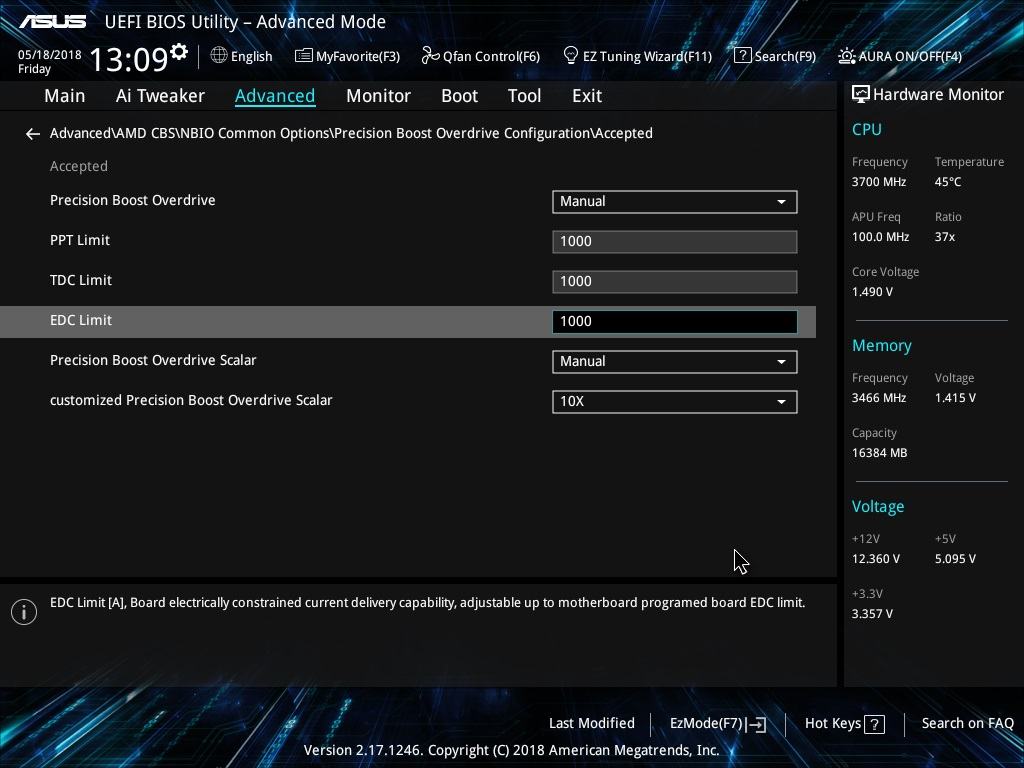
Task: Click +12V reading 12.360 V
Action: click(875, 559)
